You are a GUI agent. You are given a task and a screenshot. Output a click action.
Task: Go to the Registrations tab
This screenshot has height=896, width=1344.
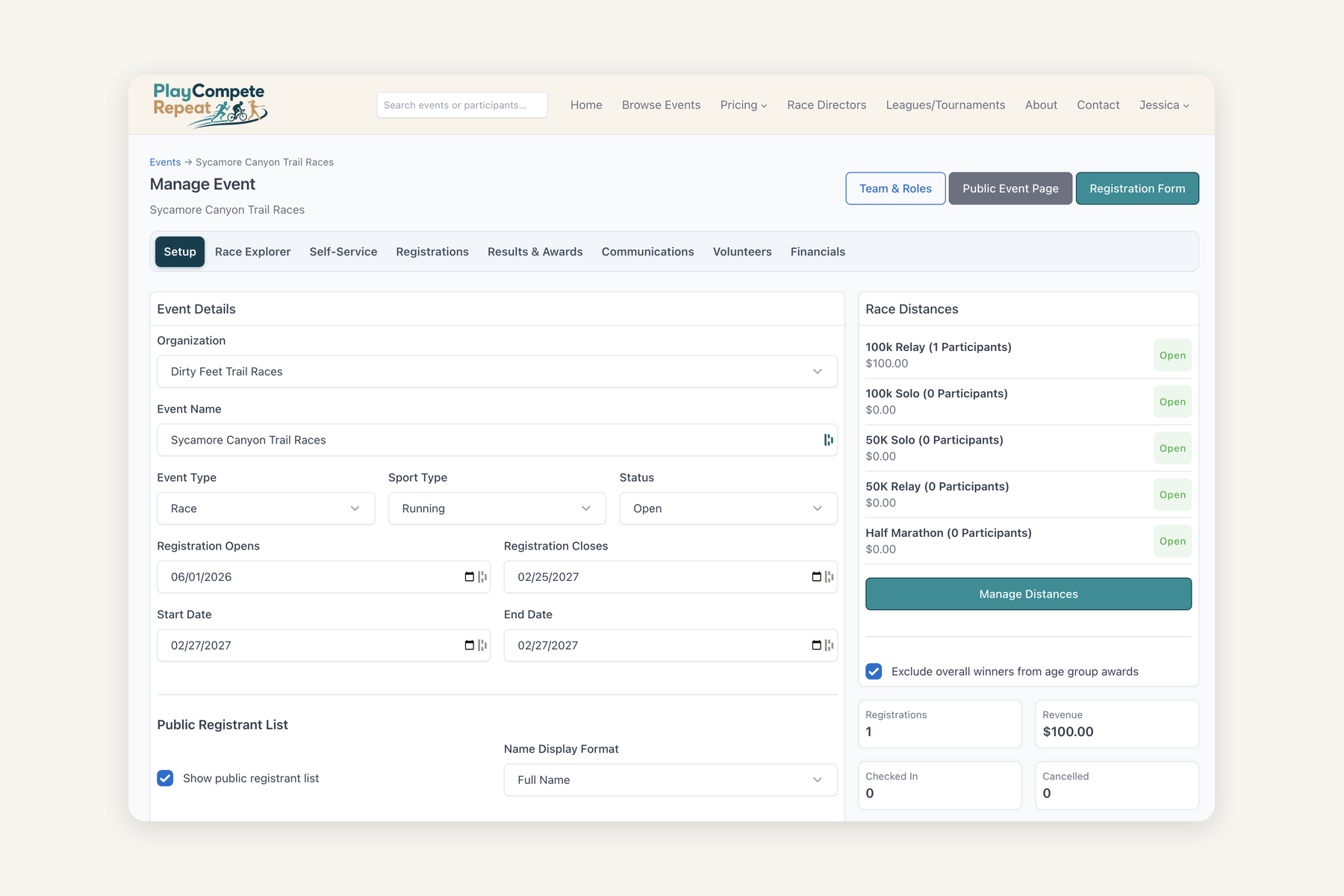coord(432,252)
